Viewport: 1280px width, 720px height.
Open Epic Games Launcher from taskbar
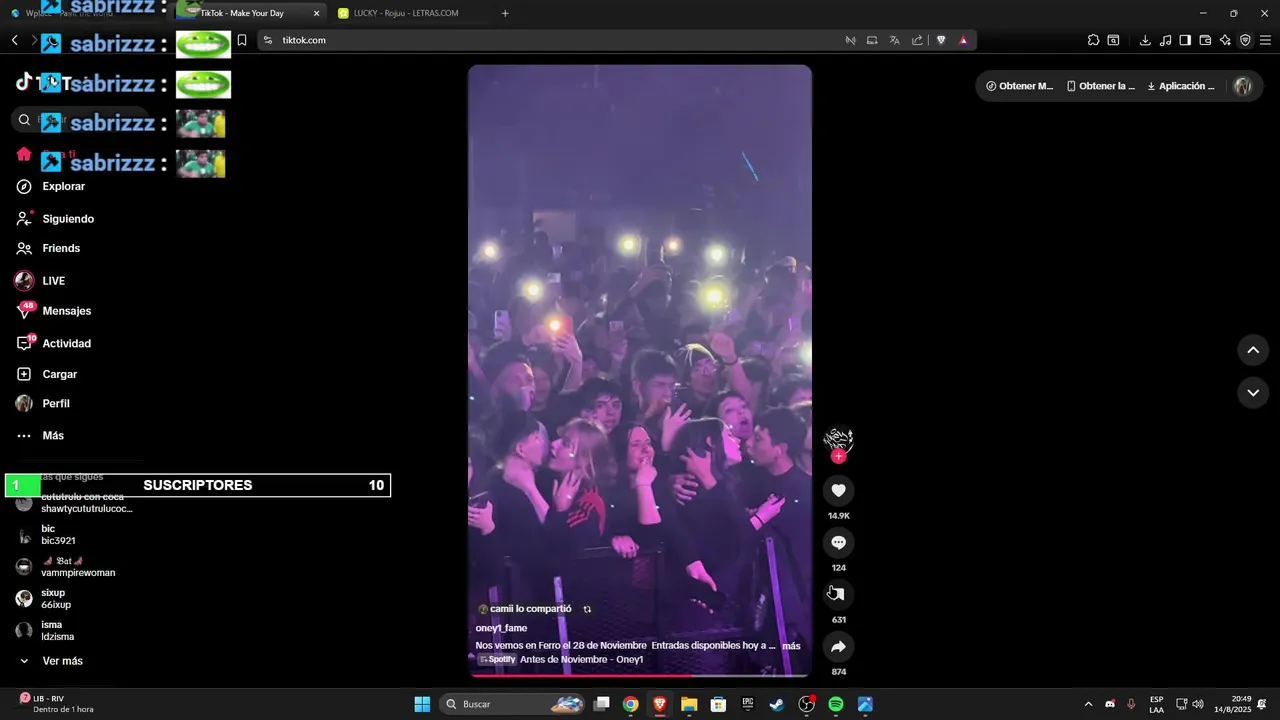[748, 704]
